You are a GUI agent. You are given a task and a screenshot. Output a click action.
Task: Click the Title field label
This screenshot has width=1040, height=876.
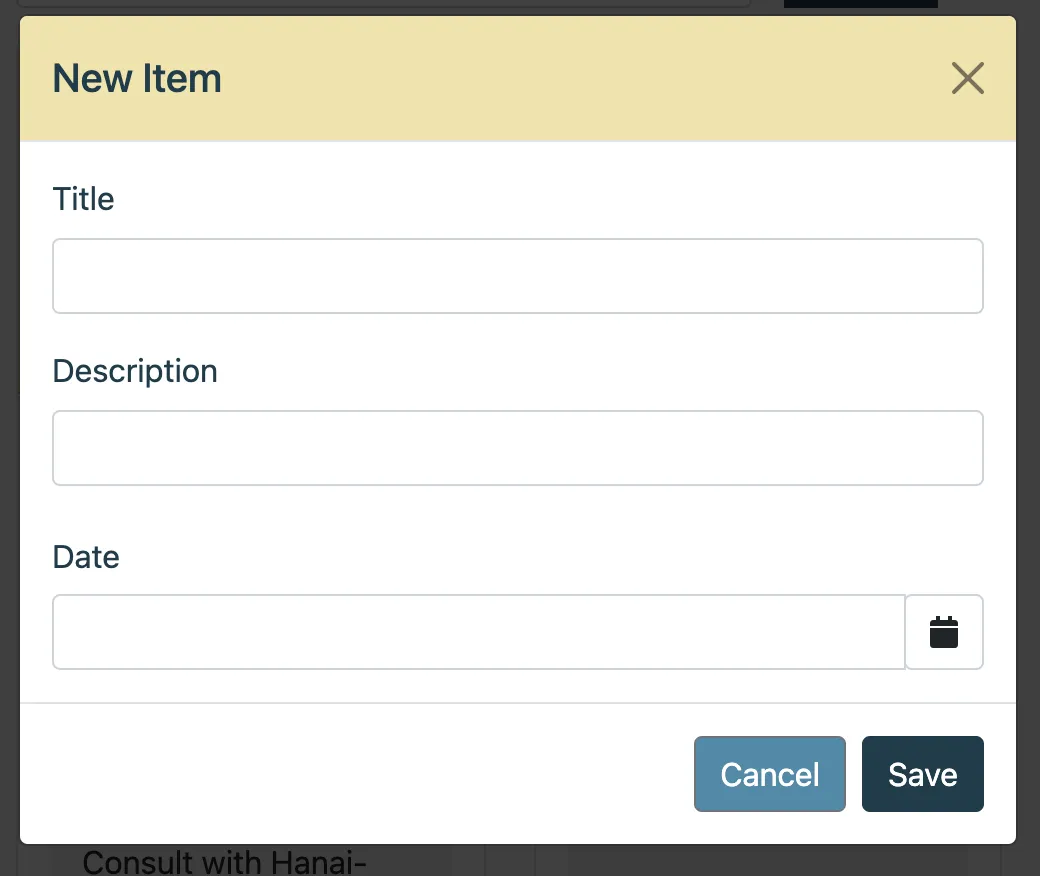(x=83, y=199)
